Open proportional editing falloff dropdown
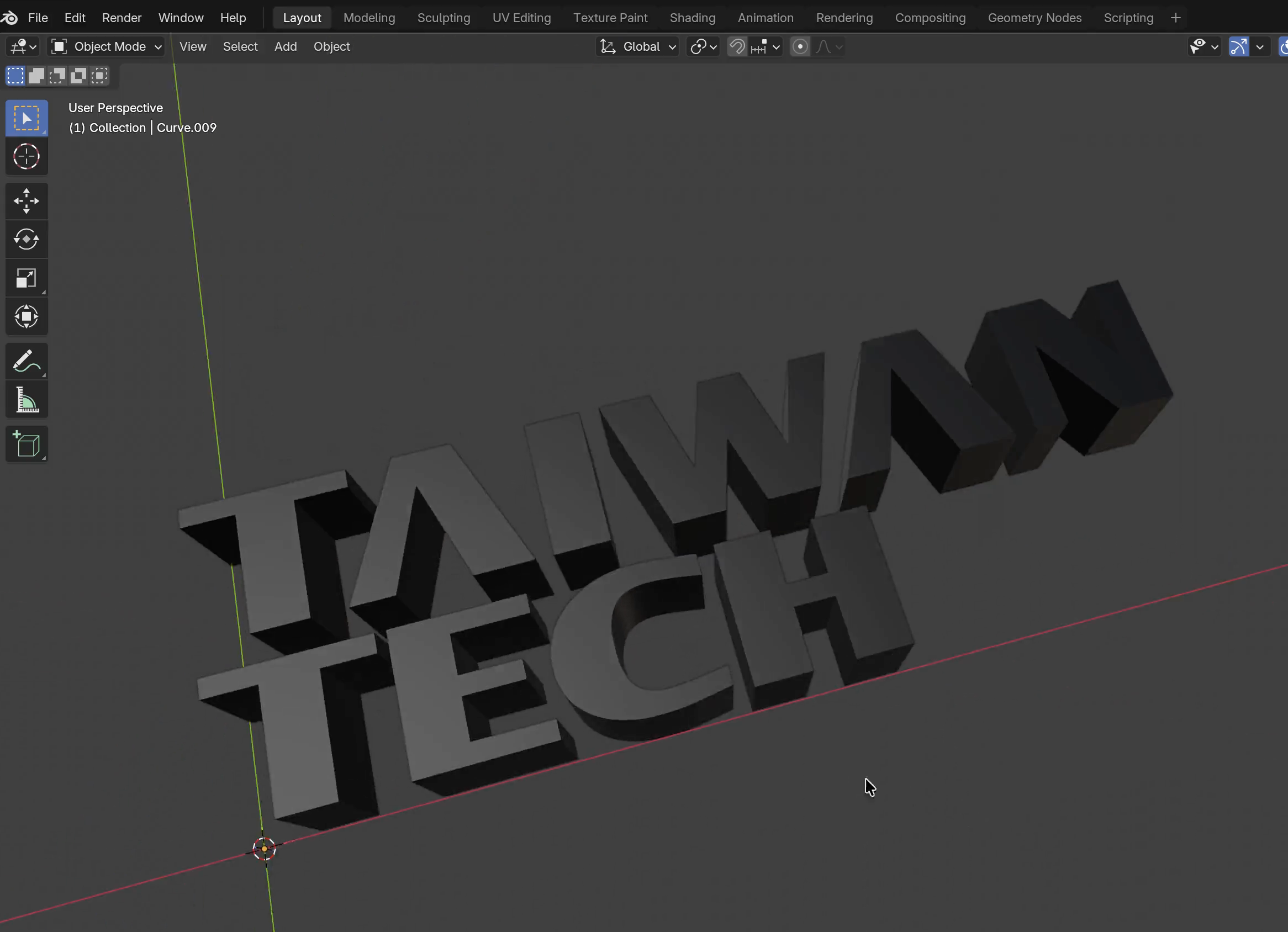This screenshot has height=932, width=1288. pos(828,46)
